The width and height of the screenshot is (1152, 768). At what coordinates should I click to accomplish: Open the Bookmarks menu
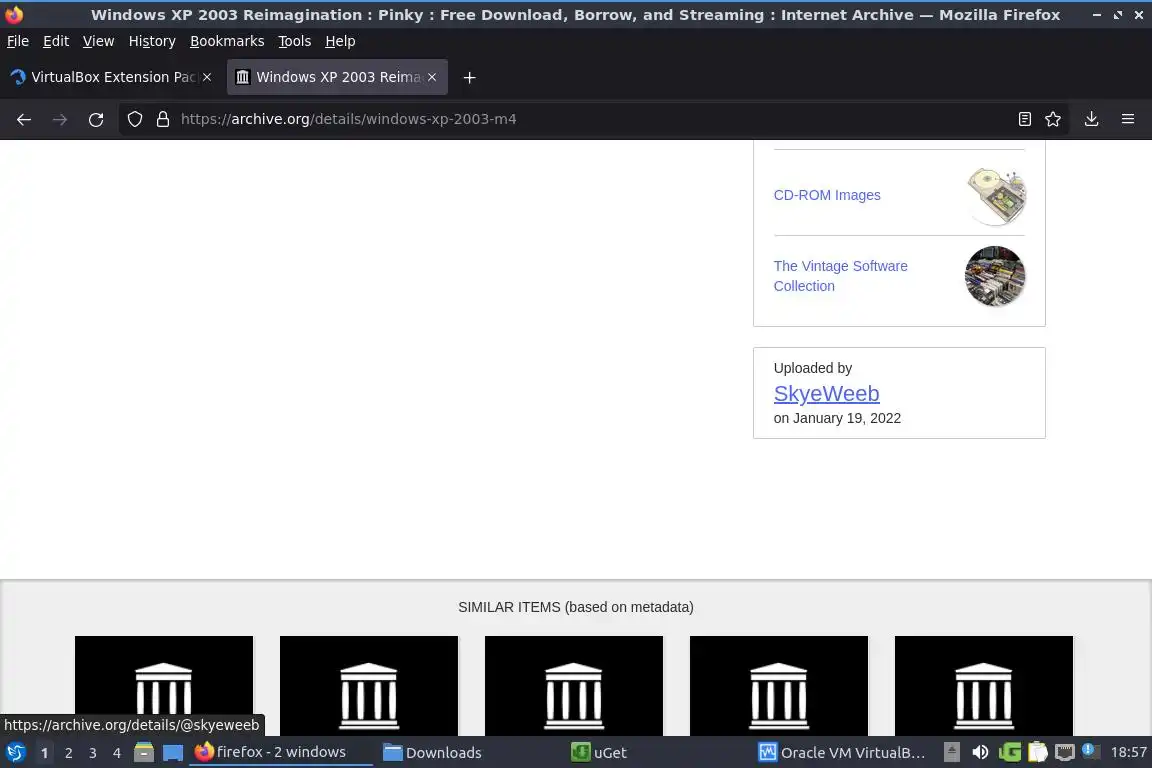227,41
